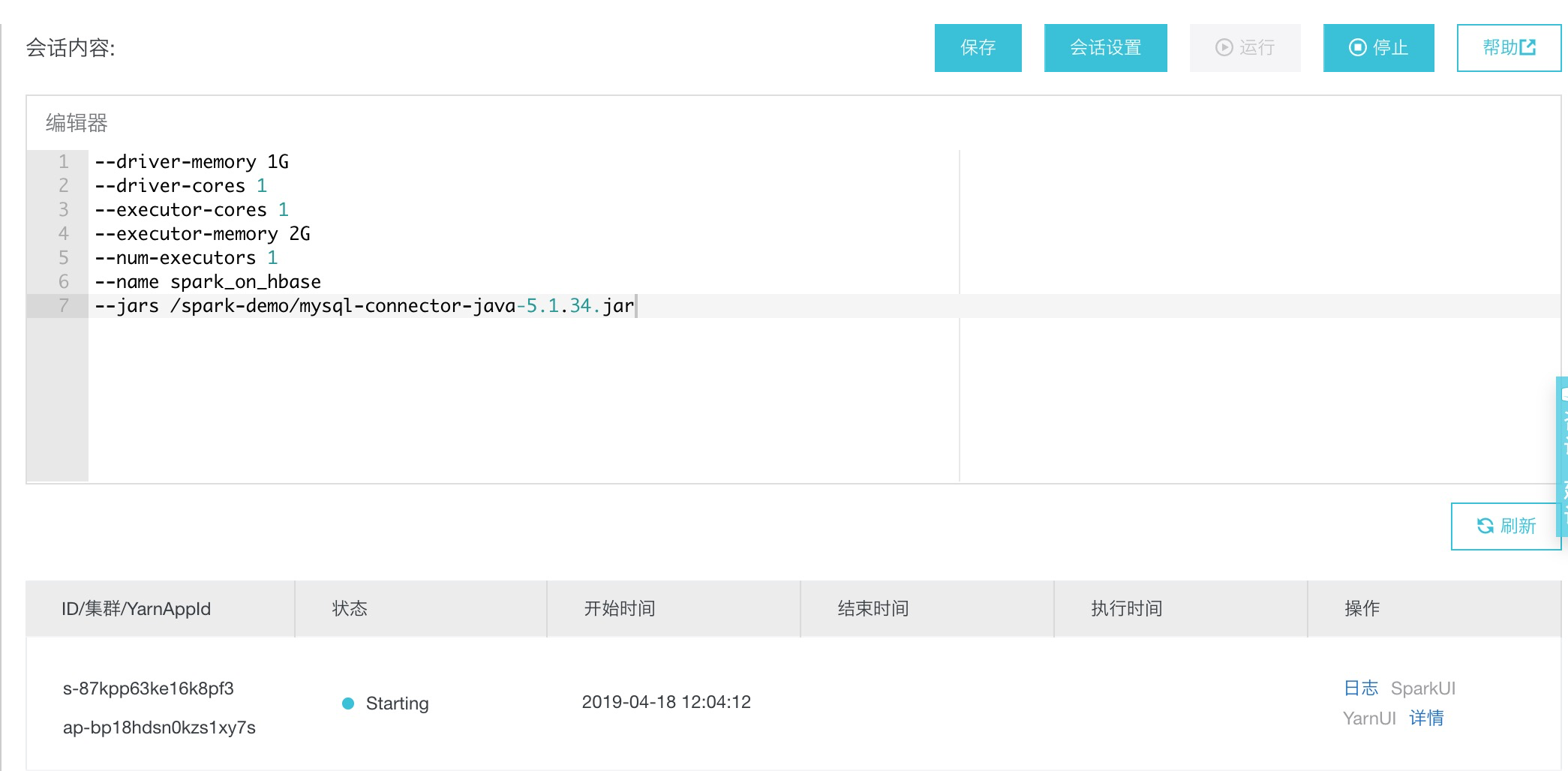
Task: Click line number 7 in the editor gutter
Action: tap(63, 305)
